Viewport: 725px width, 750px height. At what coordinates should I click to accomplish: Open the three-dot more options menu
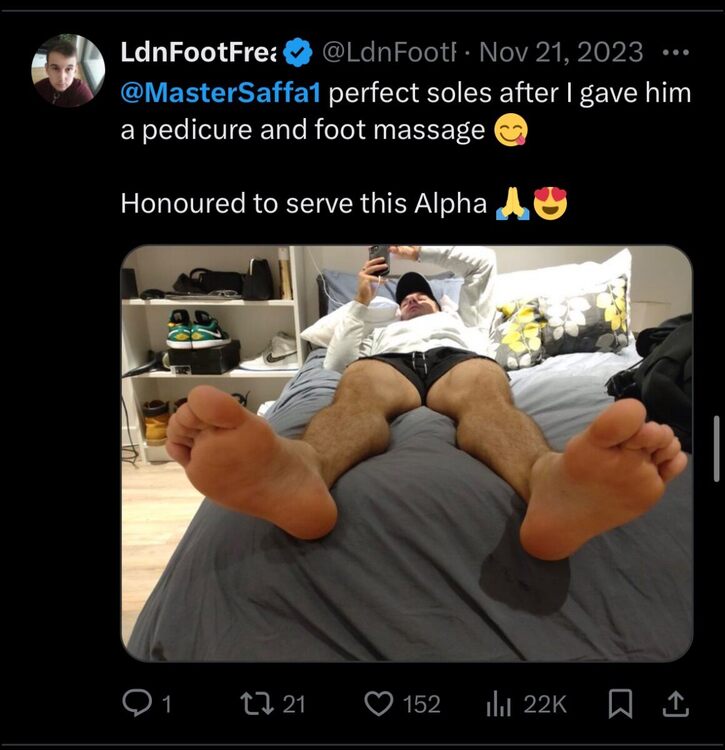[676, 52]
